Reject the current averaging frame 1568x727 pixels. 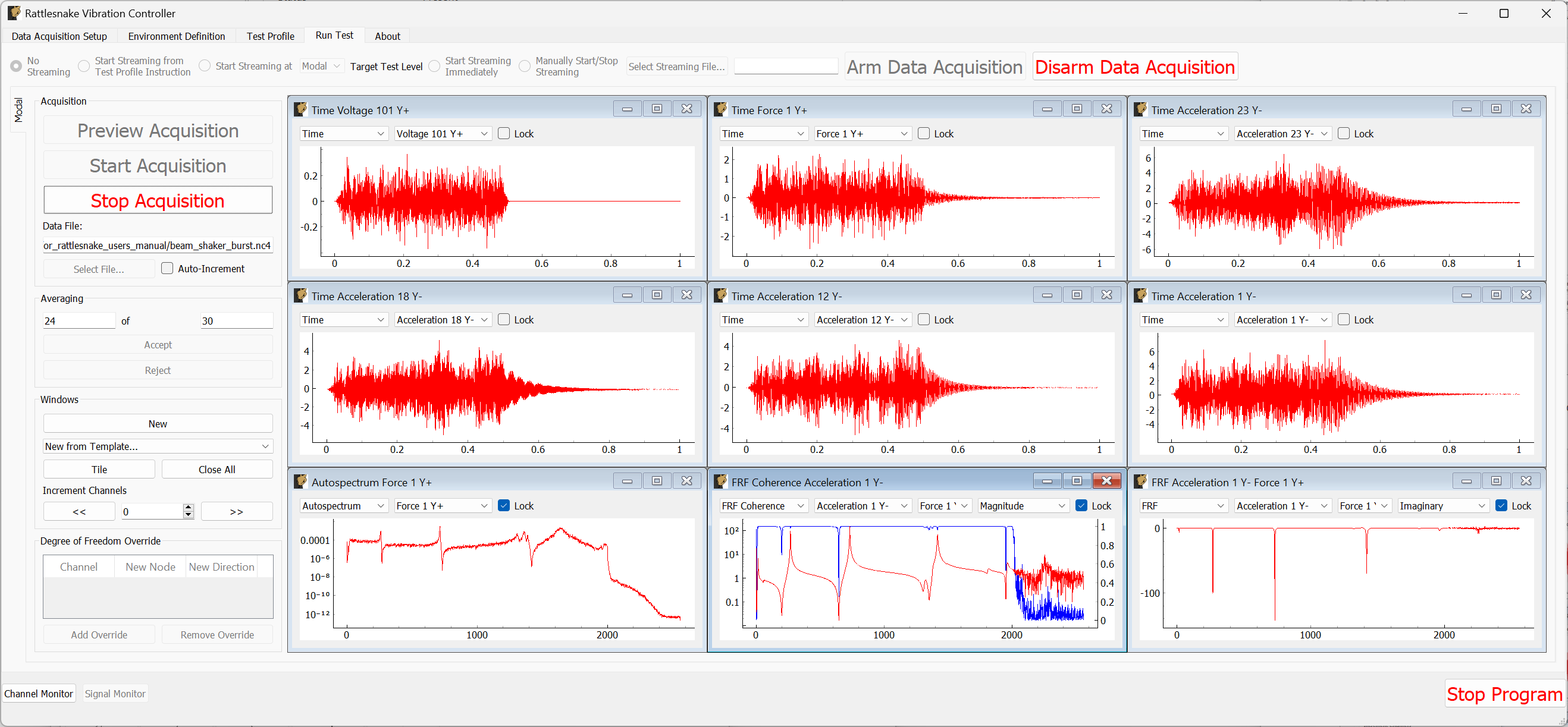(x=158, y=369)
